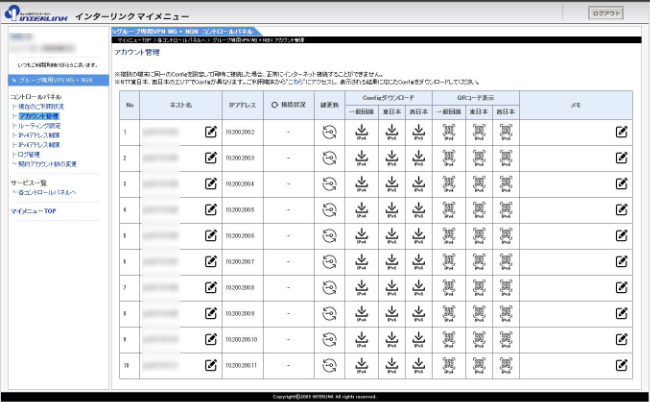Click key renewal icon in row 7
The width and height of the screenshot is (650, 402).
[330, 287]
